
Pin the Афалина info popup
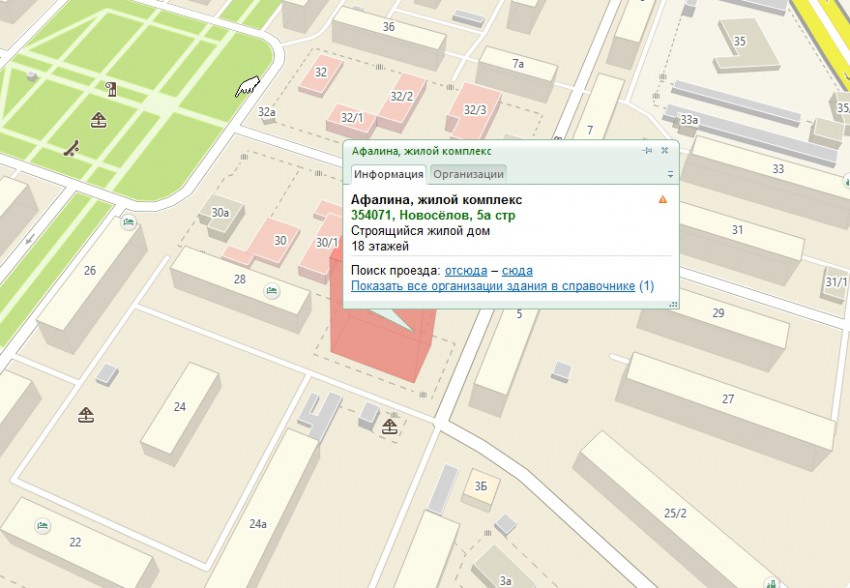pos(648,150)
